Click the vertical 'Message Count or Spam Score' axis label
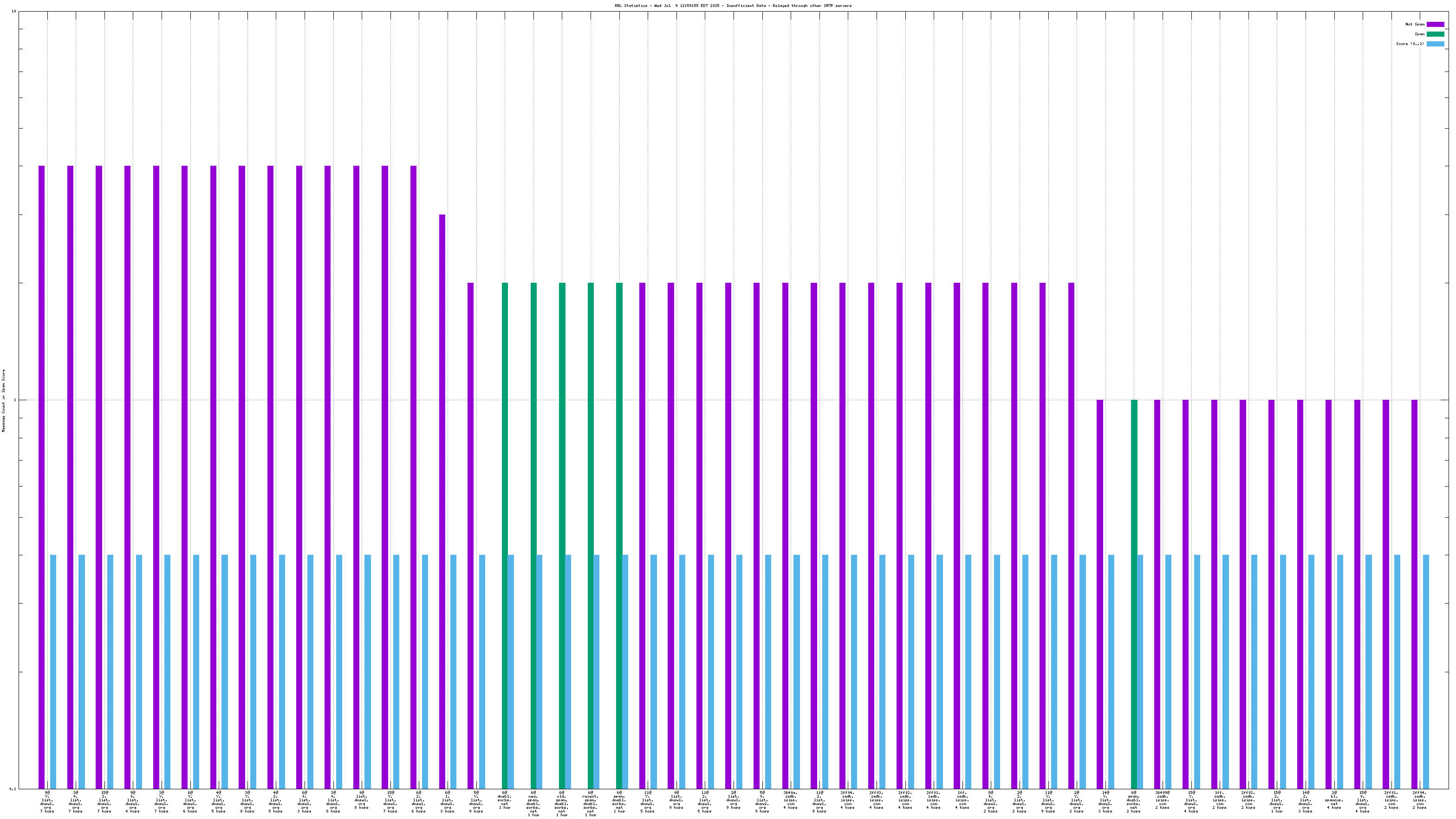The height and width of the screenshot is (819, 1456). [3, 400]
